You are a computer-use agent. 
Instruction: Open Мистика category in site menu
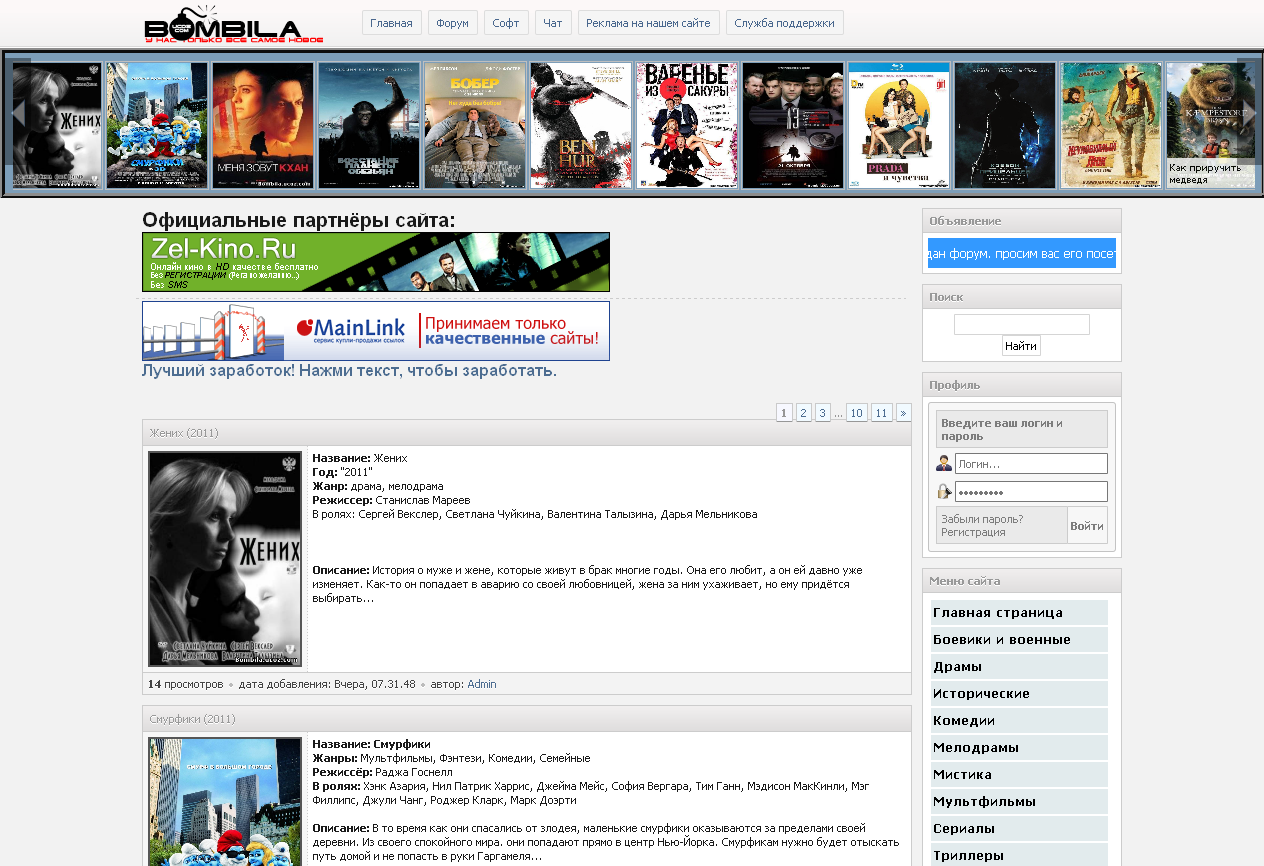pos(1019,775)
